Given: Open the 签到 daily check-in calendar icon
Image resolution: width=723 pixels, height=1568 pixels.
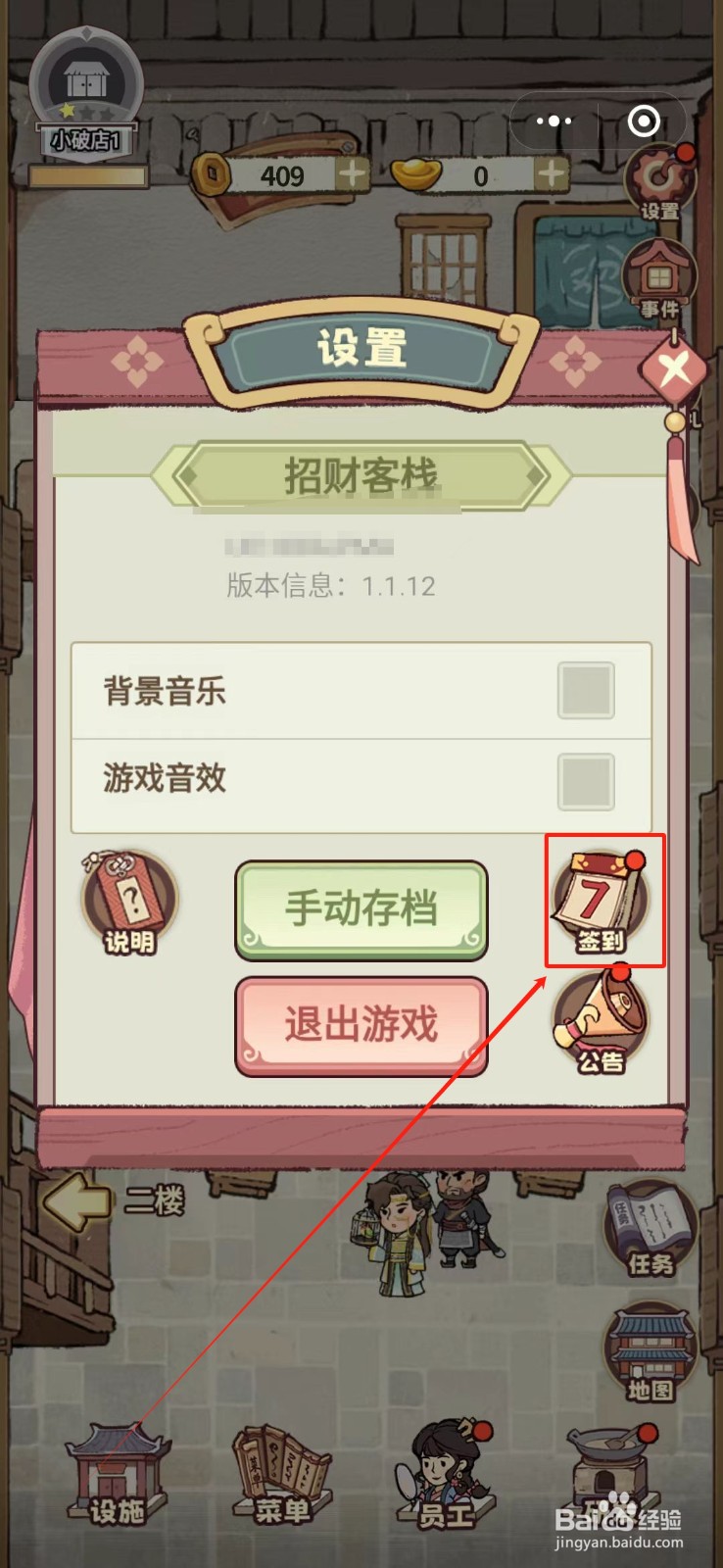Looking at the screenshot, I should pyautogui.click(x=601, y=903).
